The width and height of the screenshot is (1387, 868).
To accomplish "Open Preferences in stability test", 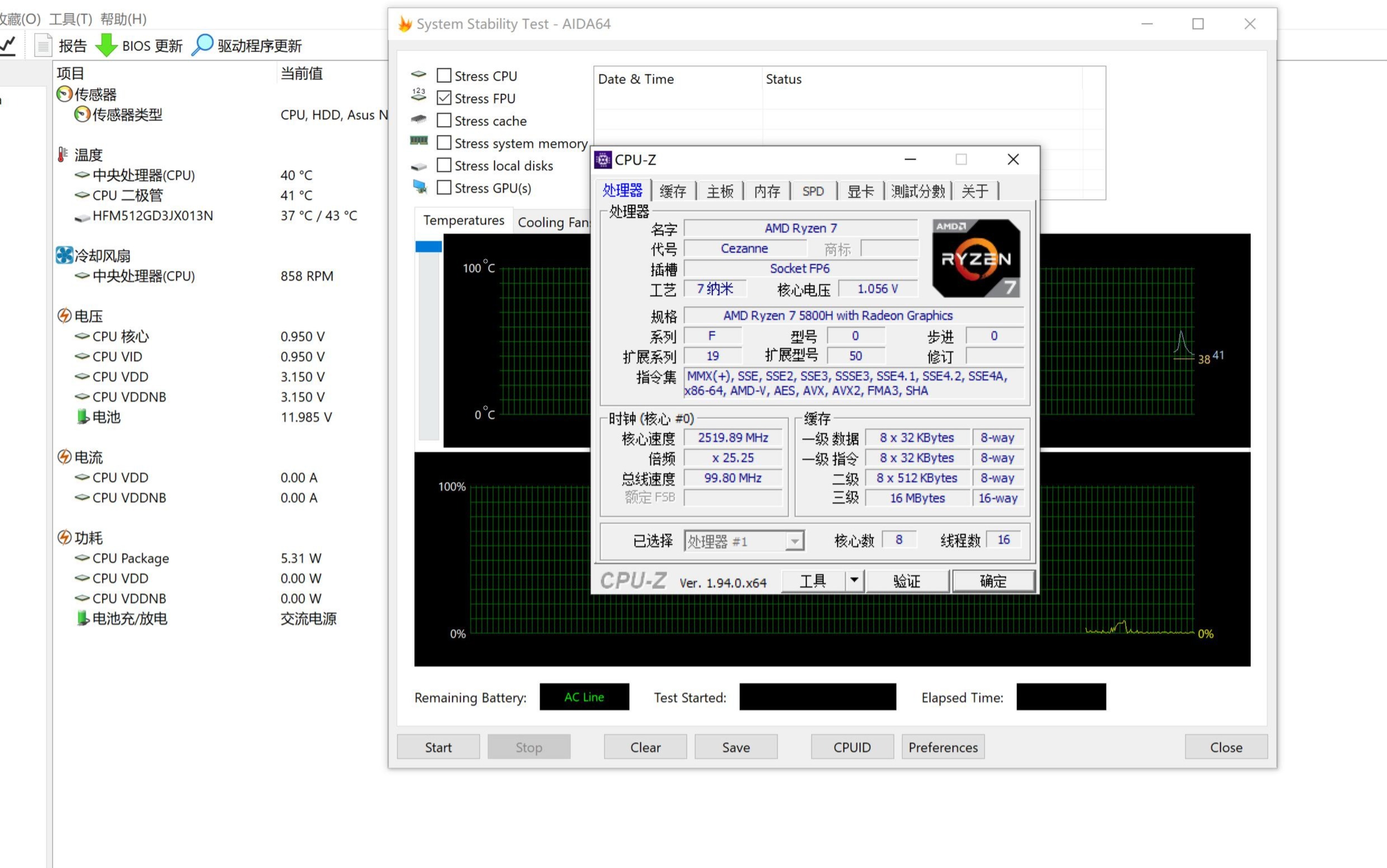I will [x=943, y=747].
